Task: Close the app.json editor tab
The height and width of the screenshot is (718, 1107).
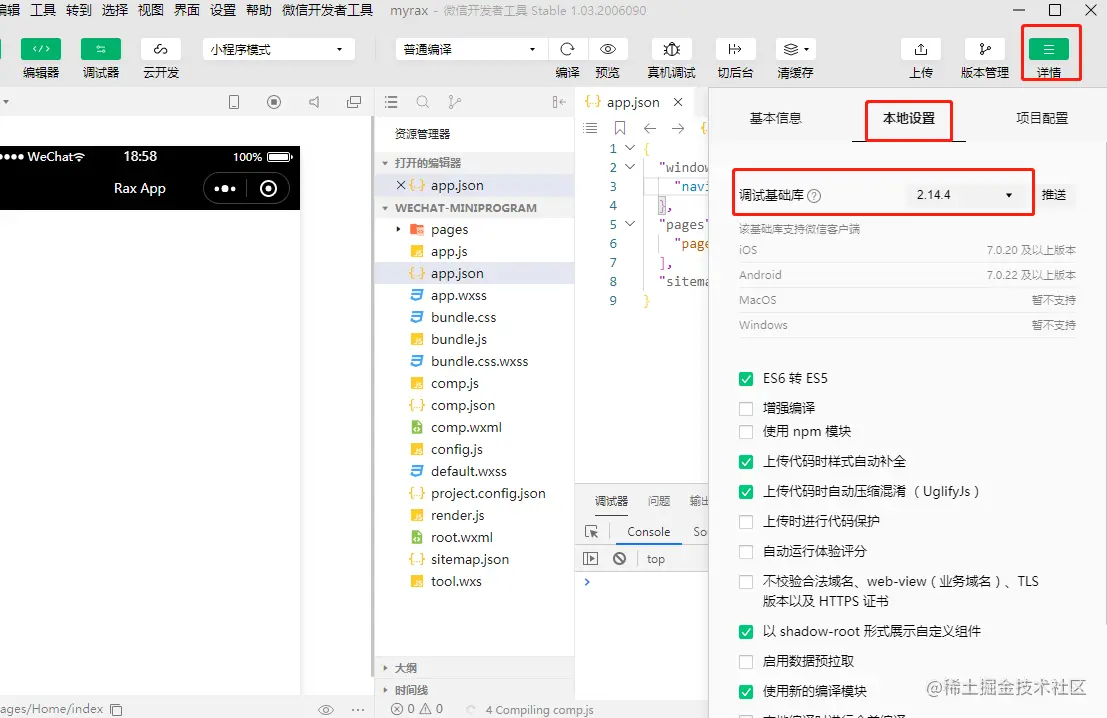Action: click(678, 102)
